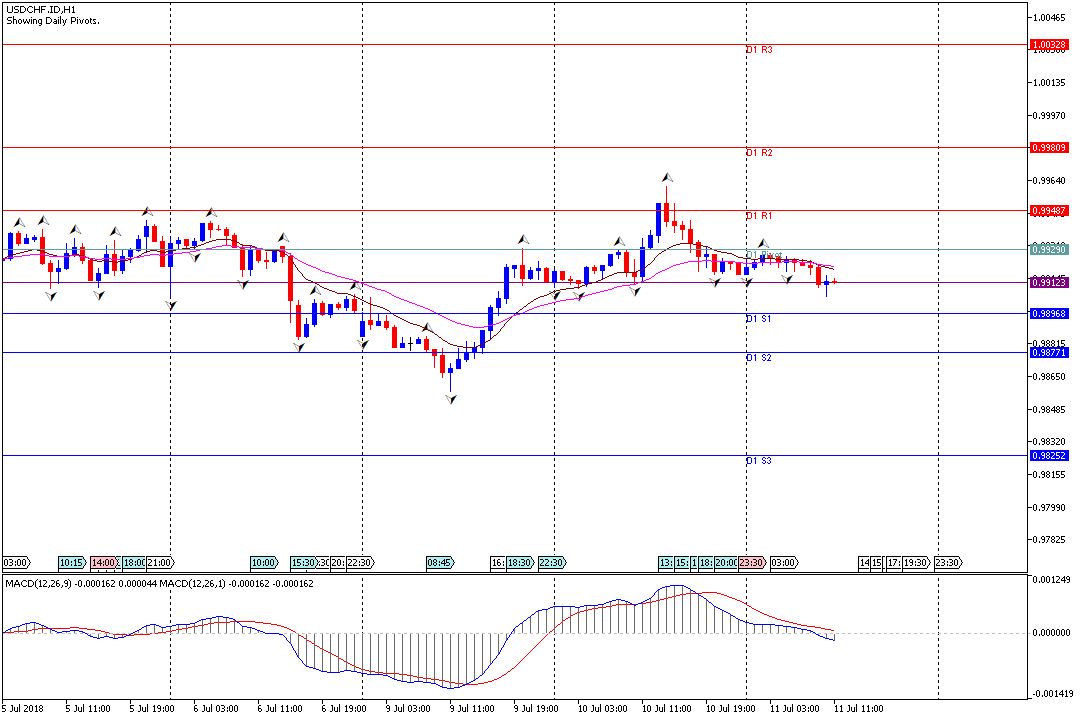Select the 15:30 event marker
This screenshot has width=1080, height=720.
click(x=303, y=563)
